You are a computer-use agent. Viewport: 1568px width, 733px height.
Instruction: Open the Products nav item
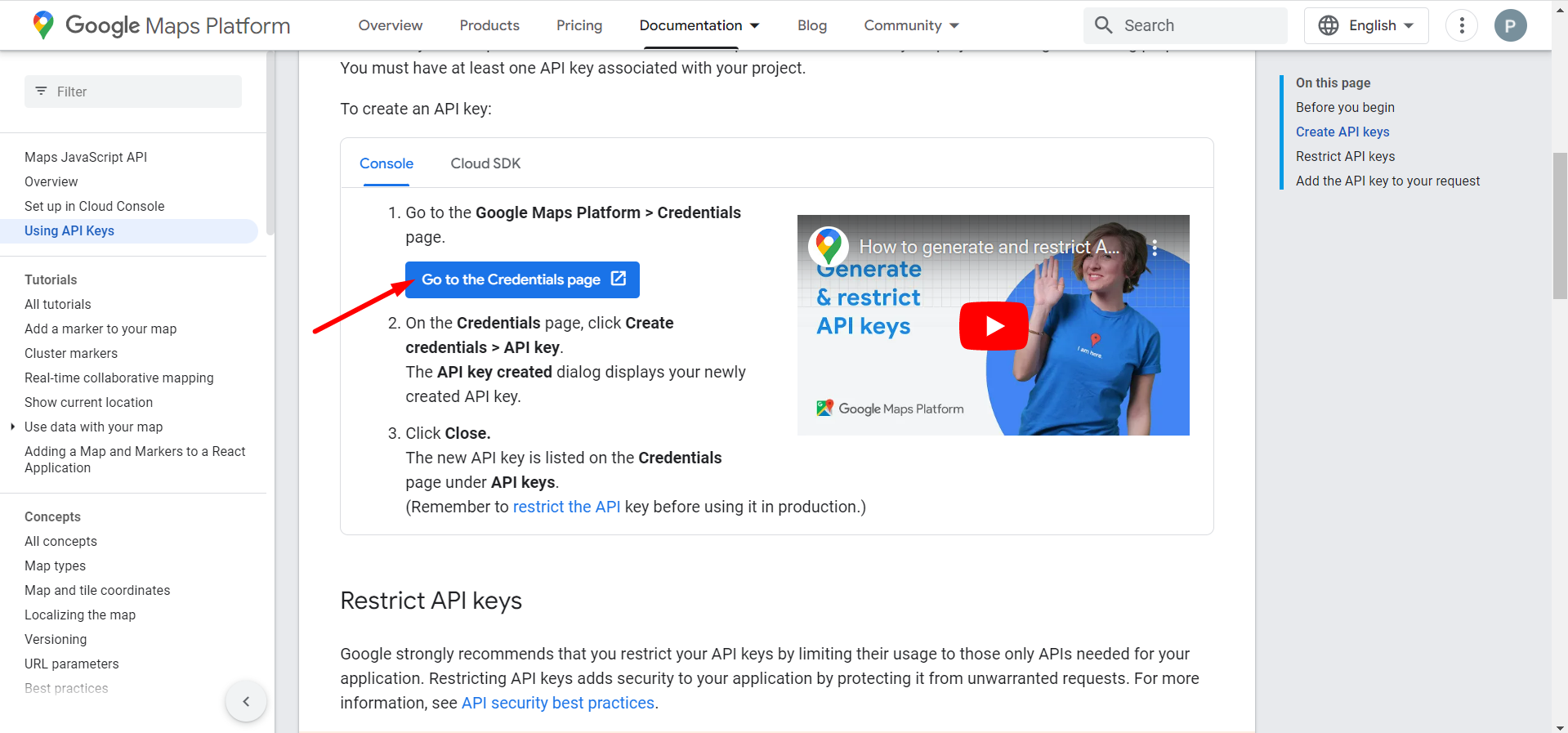489,25
